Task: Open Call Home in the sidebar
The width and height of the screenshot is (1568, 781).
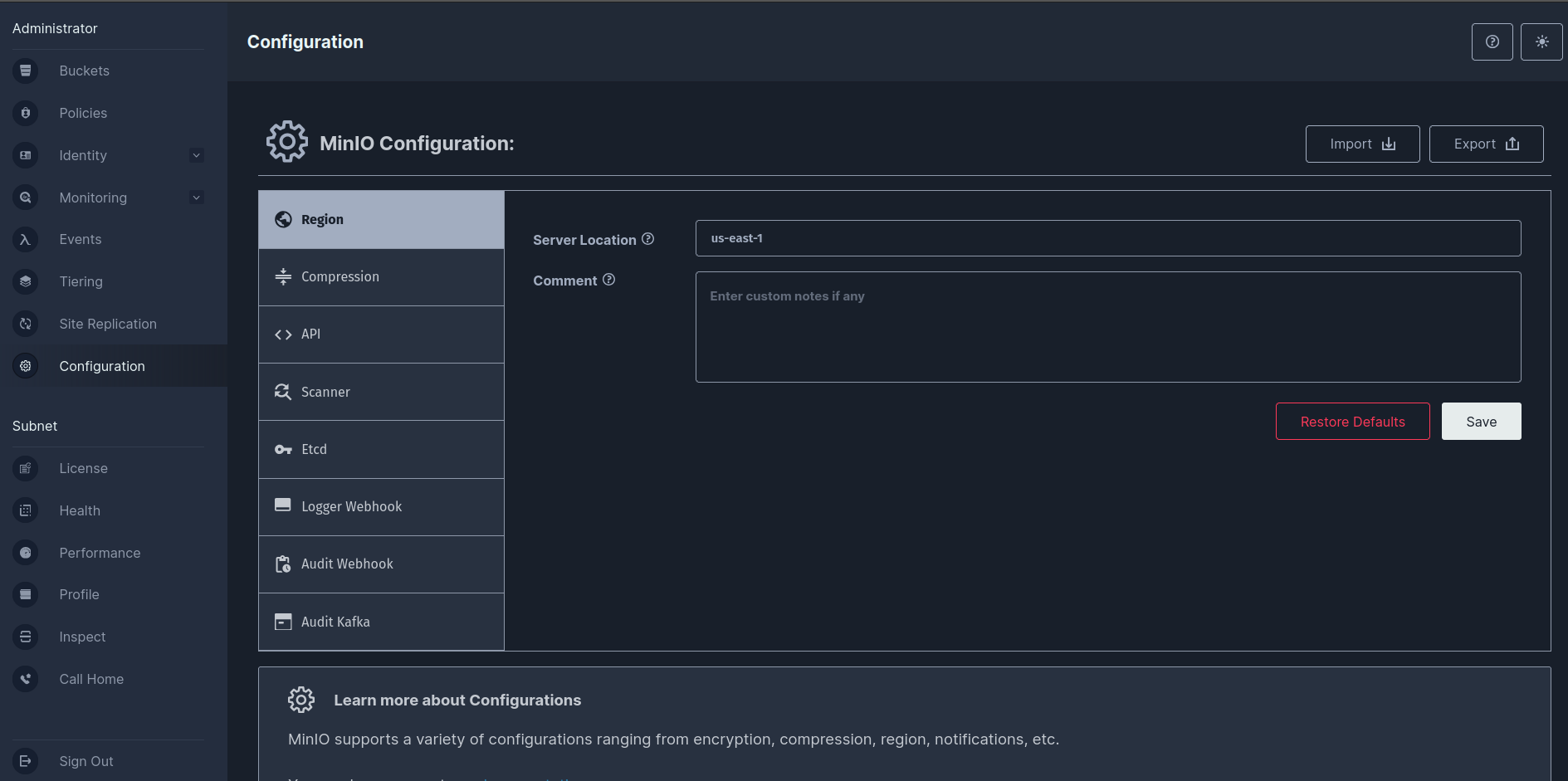Action: (91, 679)
